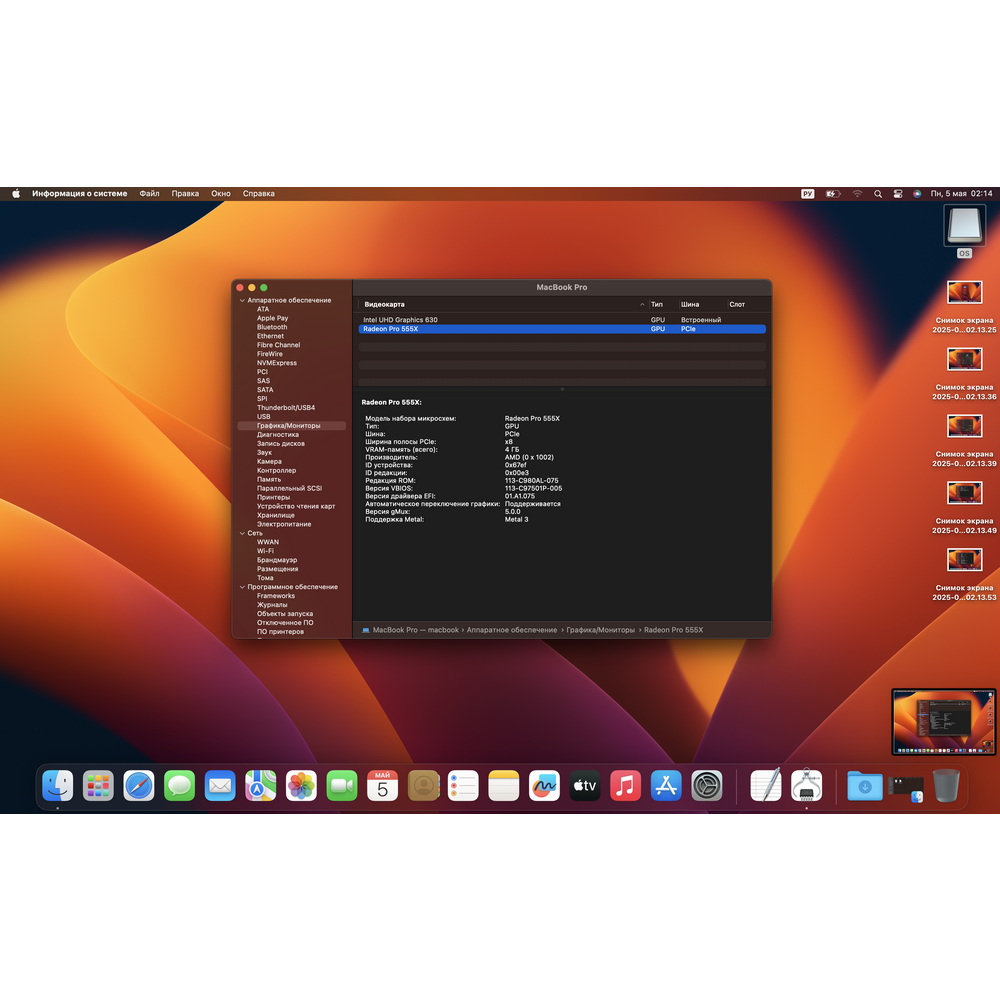Collapse Аппаратное обеспечение section
This screenshot has height=1000, width=1000.
[242, 300]
